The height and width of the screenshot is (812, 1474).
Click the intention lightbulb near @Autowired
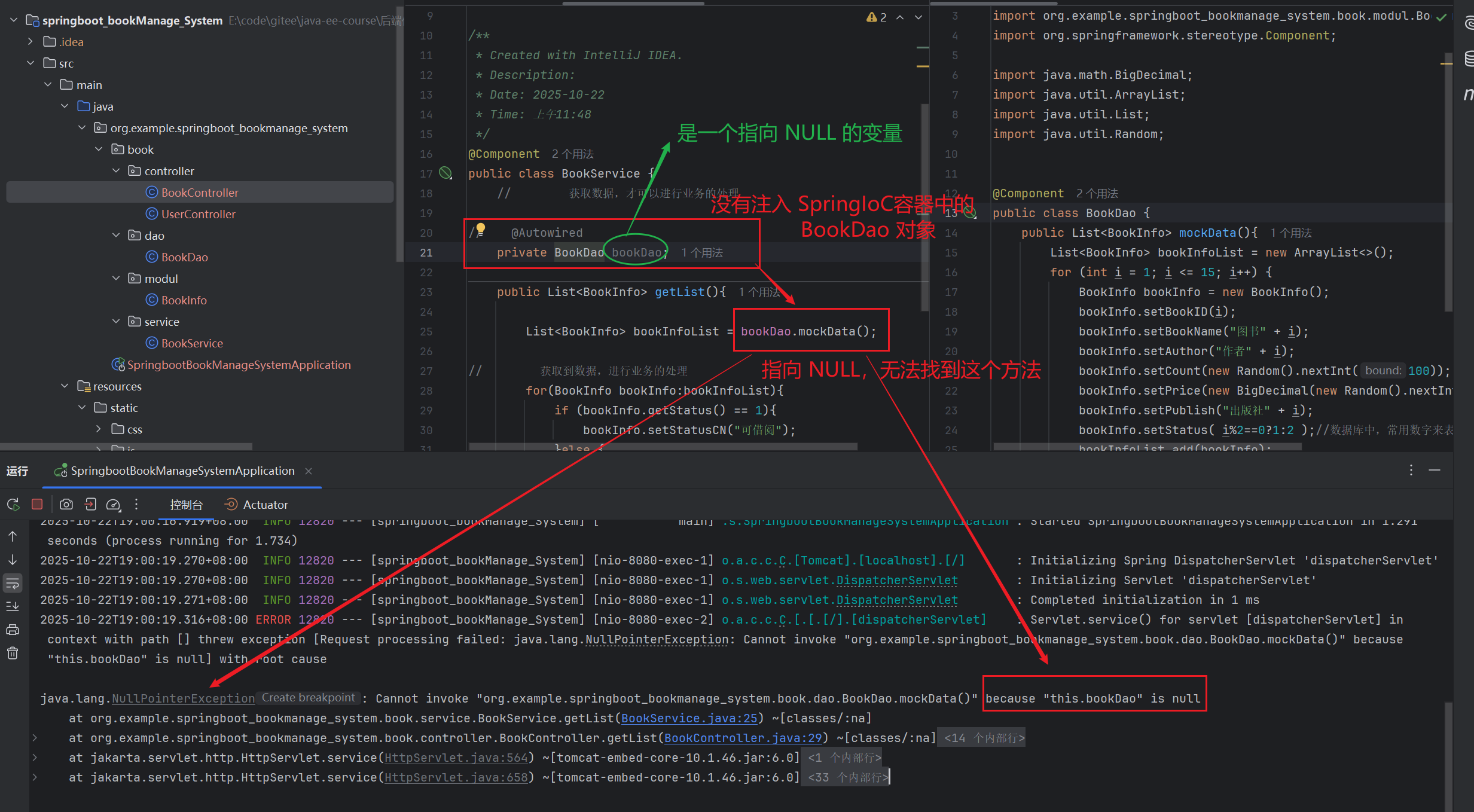480,228
